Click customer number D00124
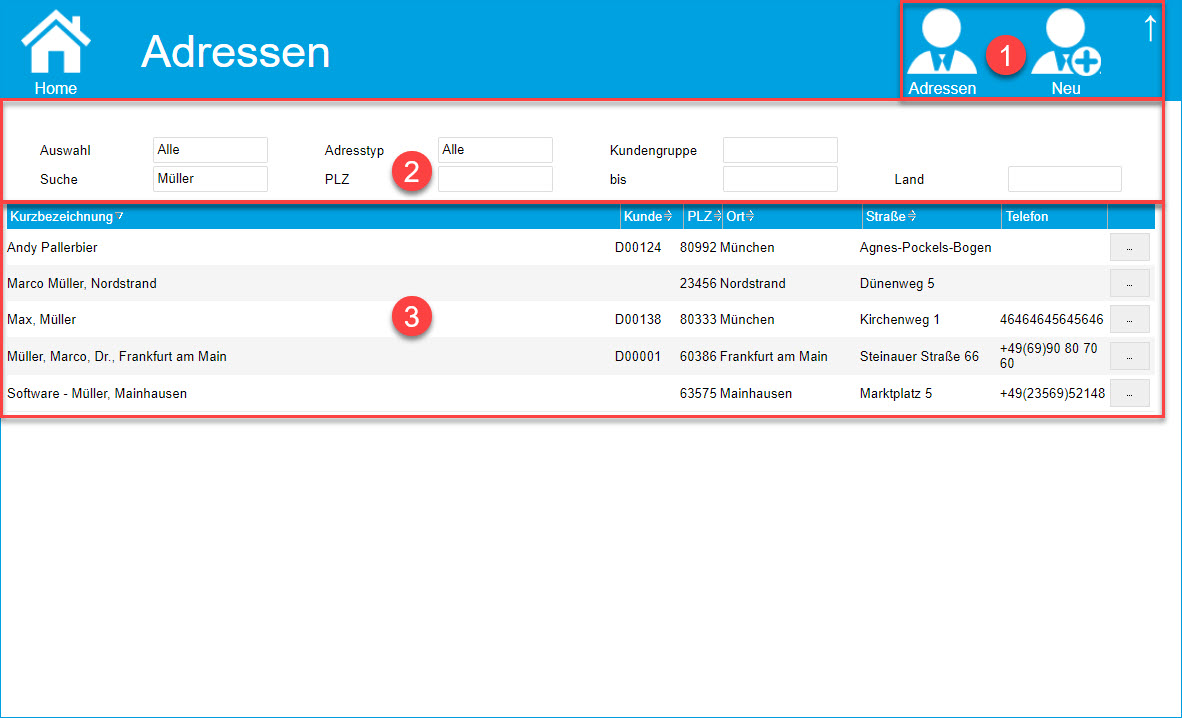The width and height of the screenshot is (1182, 718). click(638, 247)
